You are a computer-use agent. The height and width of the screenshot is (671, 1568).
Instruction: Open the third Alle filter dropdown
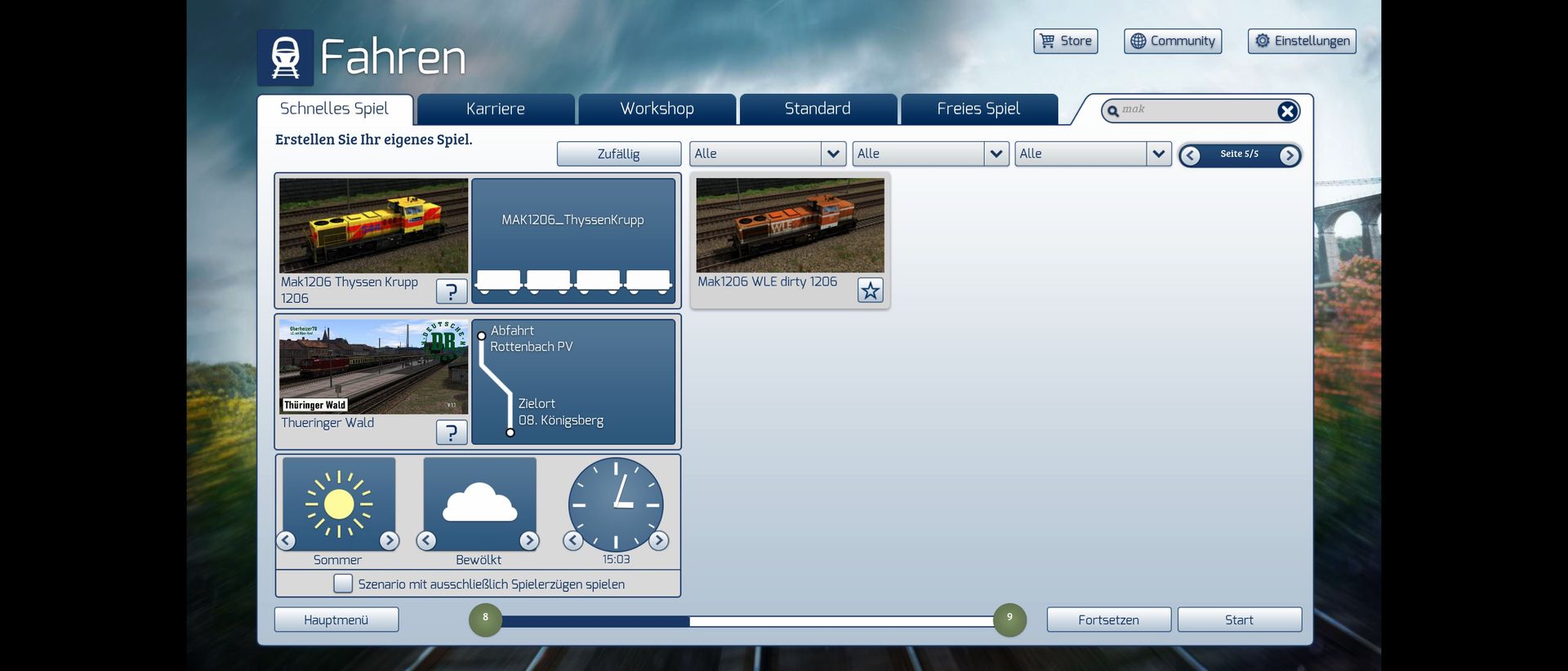(1093, 153)
